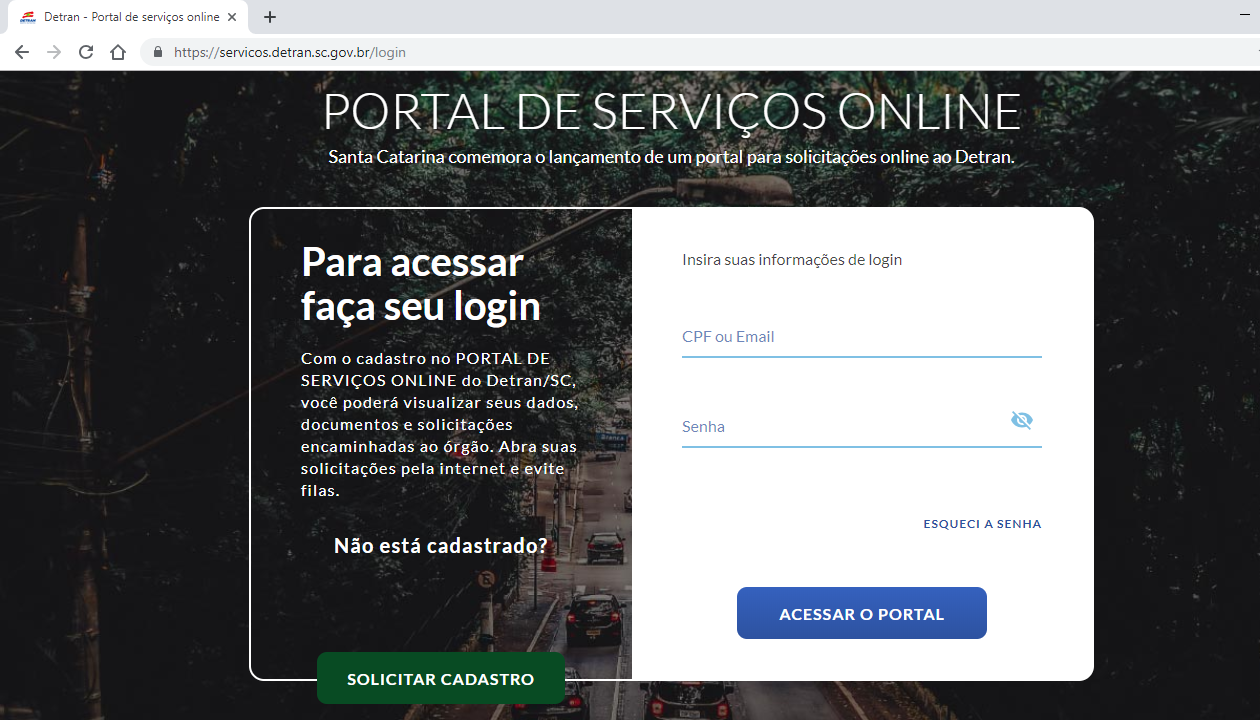
Task: Click the Detran logo icon on the browser tab
Action: pyautogui.click(x=30, y=16)
